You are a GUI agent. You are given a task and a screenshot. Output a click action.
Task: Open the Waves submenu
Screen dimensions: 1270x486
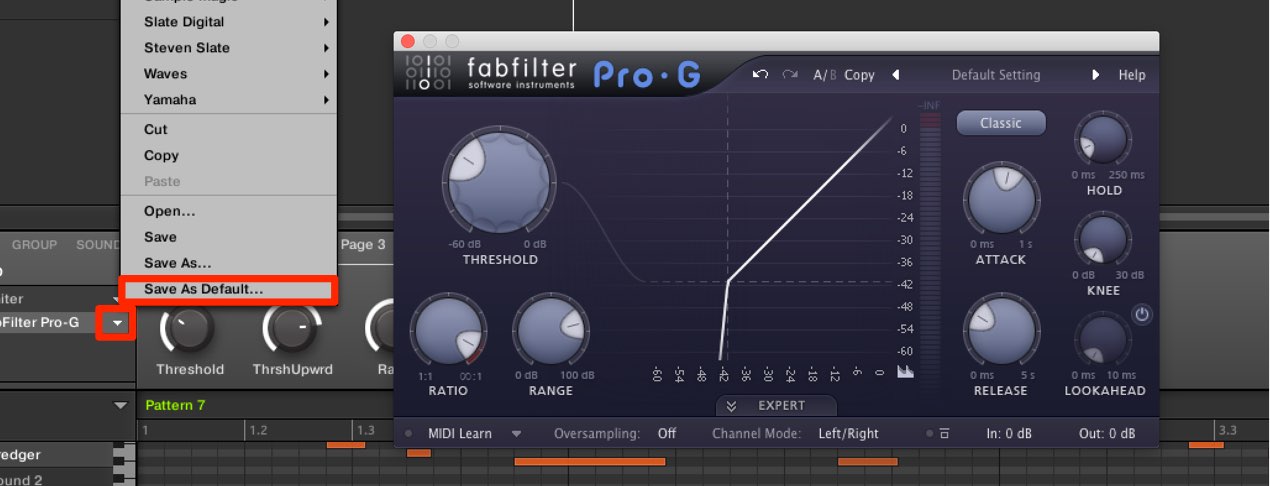pos(228,74)
